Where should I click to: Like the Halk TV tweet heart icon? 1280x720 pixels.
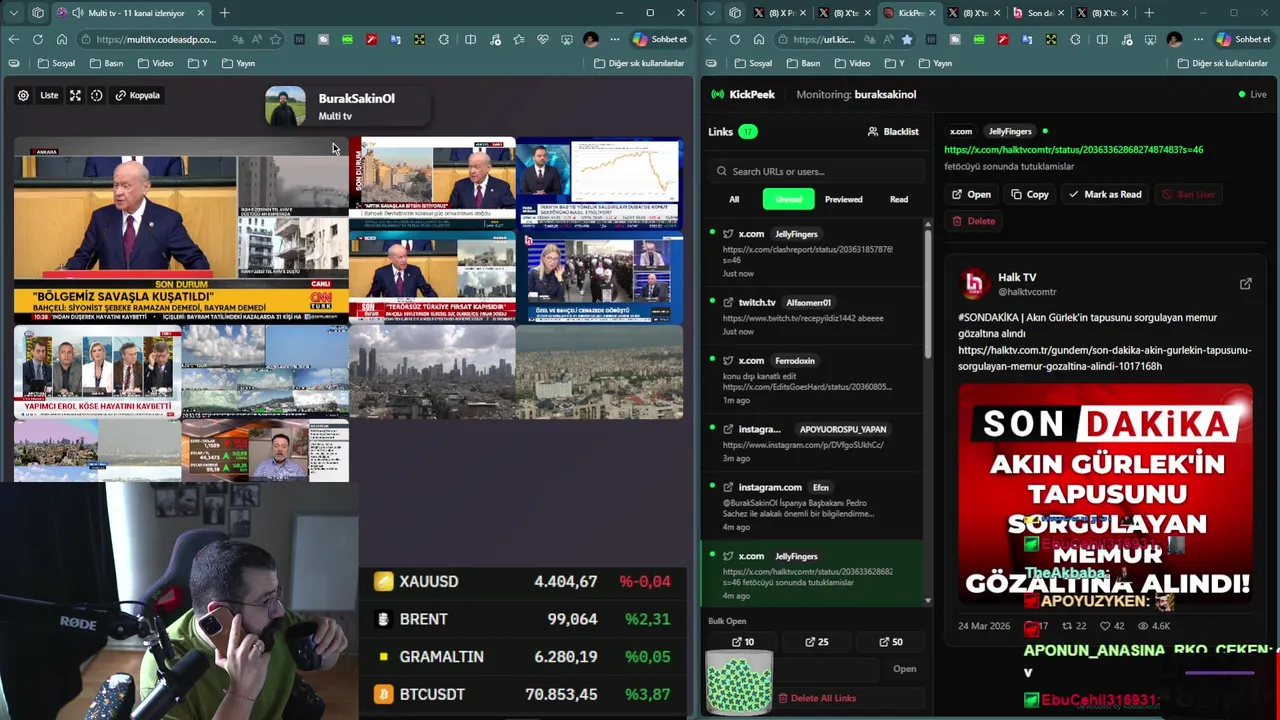point(1105,626)
